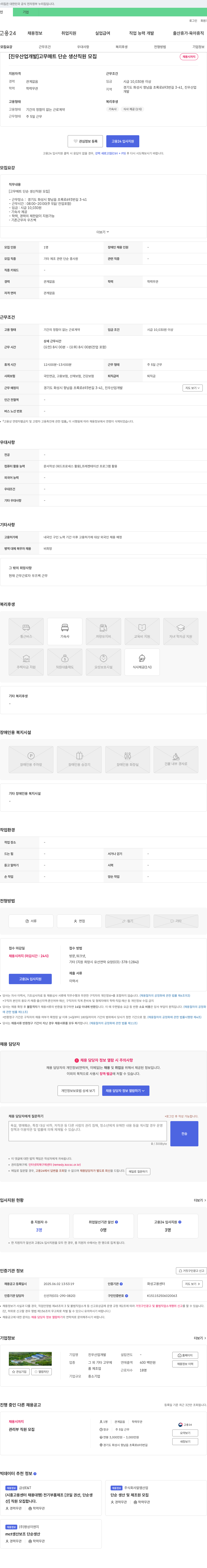The width and height of the screenshot is (207, 1568).
Task: Click the top 고용24 입사지원 button
Action: click(x=122, y=141)
